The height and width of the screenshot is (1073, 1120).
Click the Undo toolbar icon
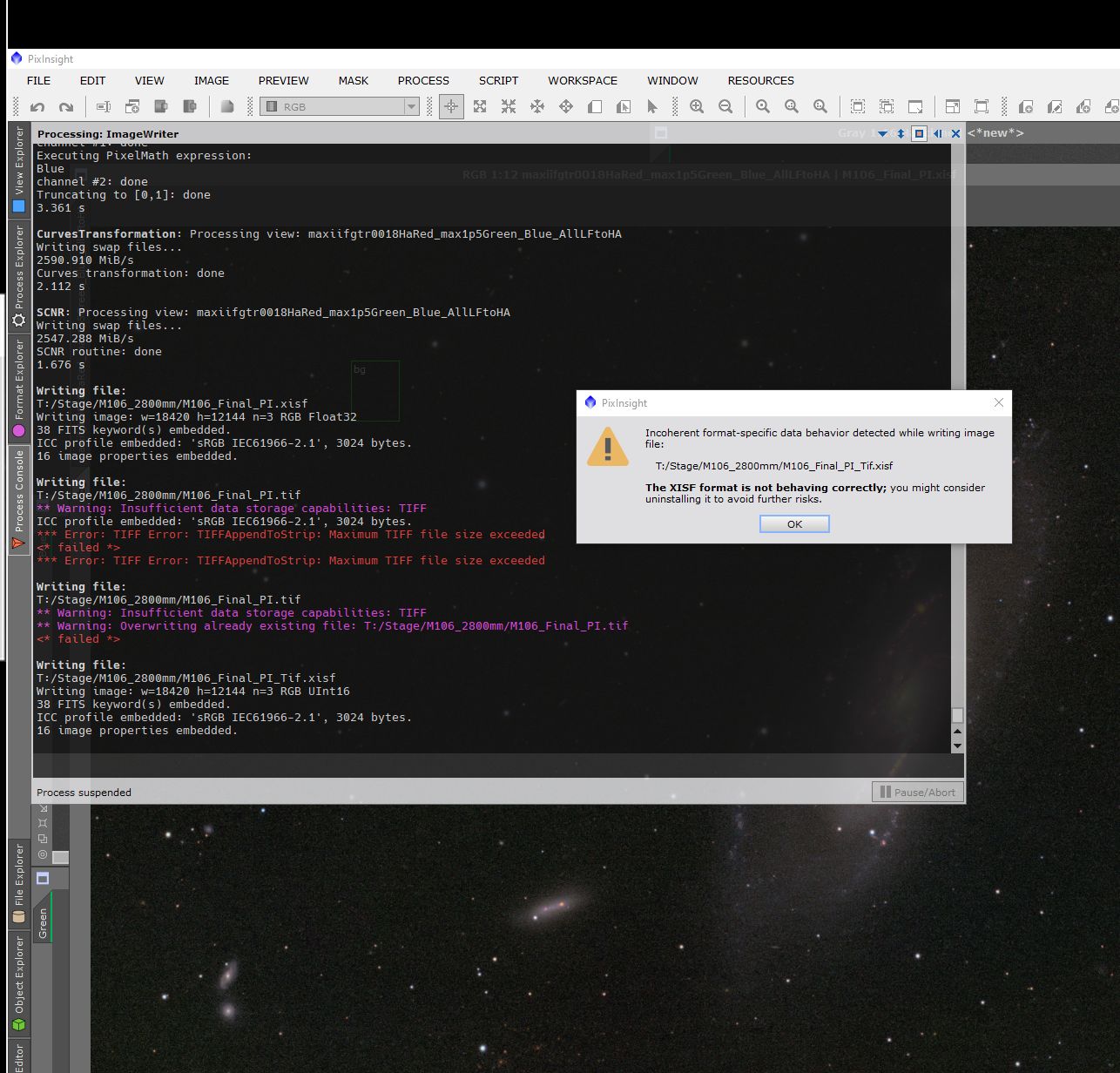click(37, 106)
